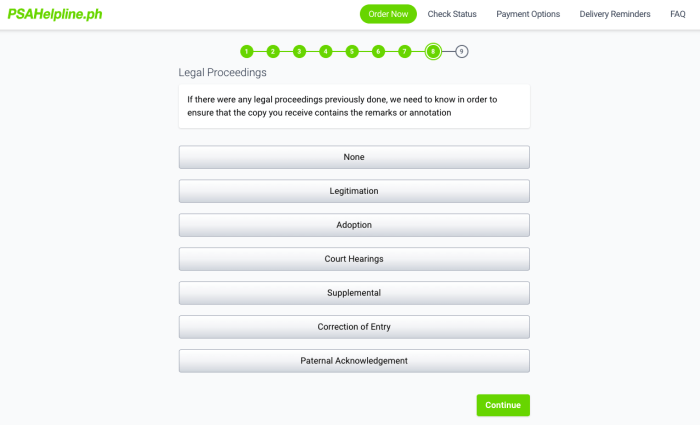The height and width of the screenshot is (425, 700).
Task: Select the Legitimation option
Action: click(354, 191)
